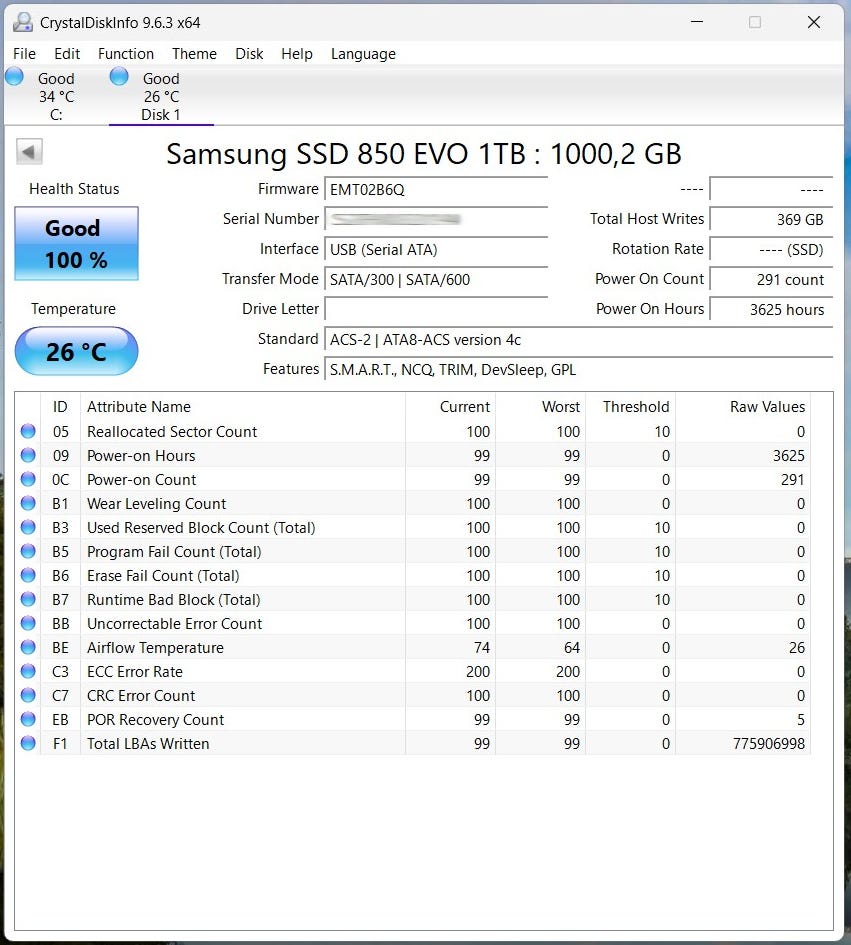Click the raw value 775906998

(x=769, y=744)
